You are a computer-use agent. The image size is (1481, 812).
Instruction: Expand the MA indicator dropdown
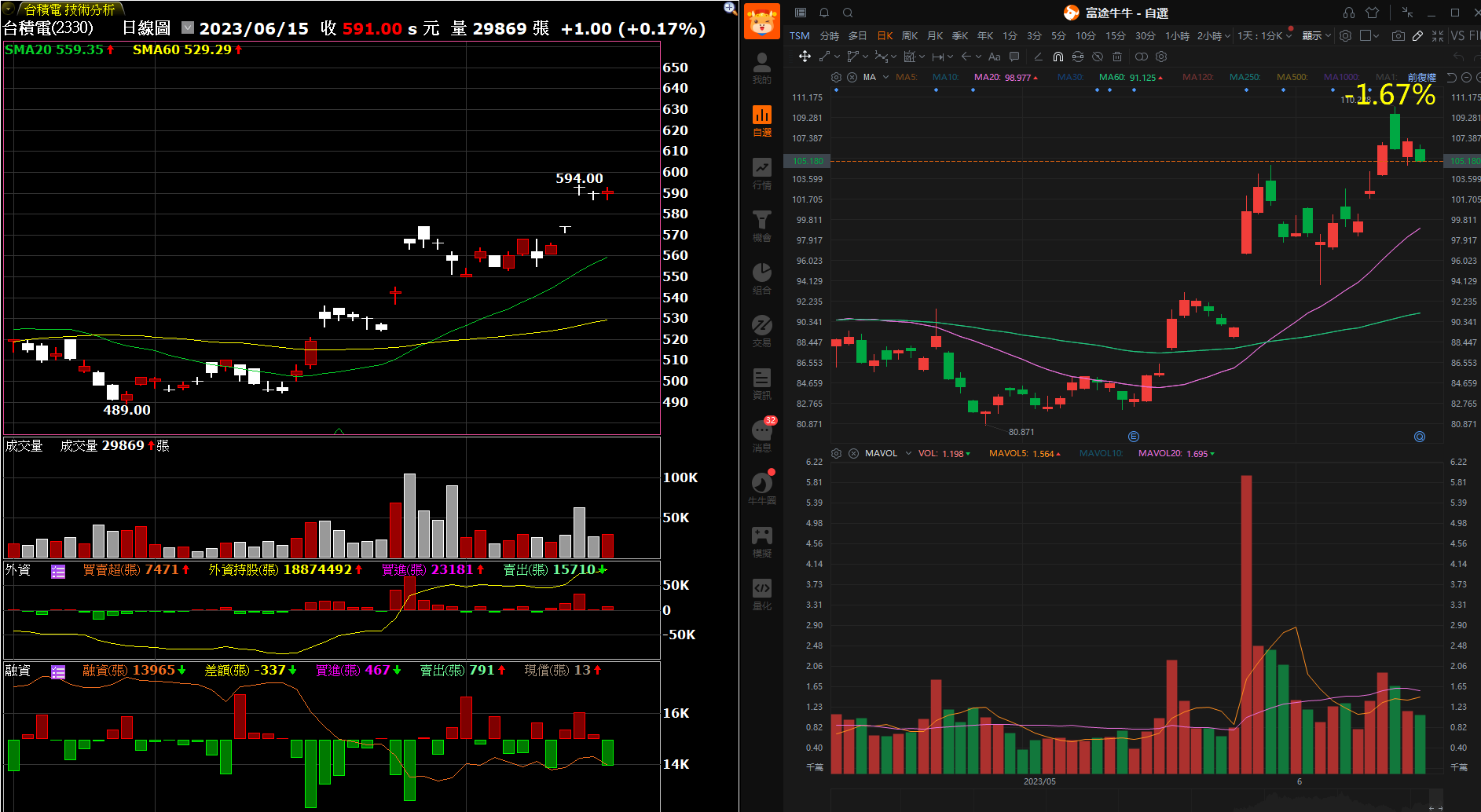point(885,77)
